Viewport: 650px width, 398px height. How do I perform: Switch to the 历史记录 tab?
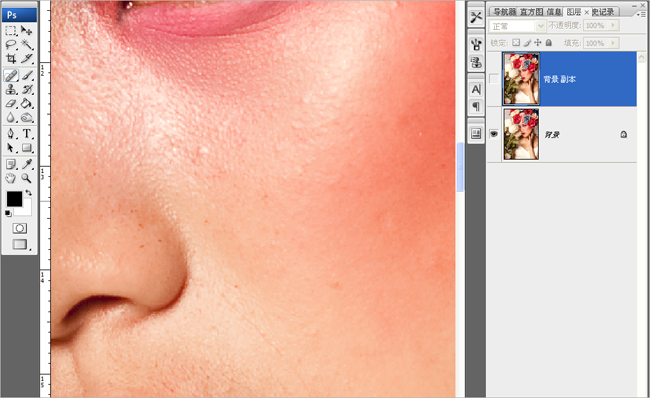coord(604,12)
